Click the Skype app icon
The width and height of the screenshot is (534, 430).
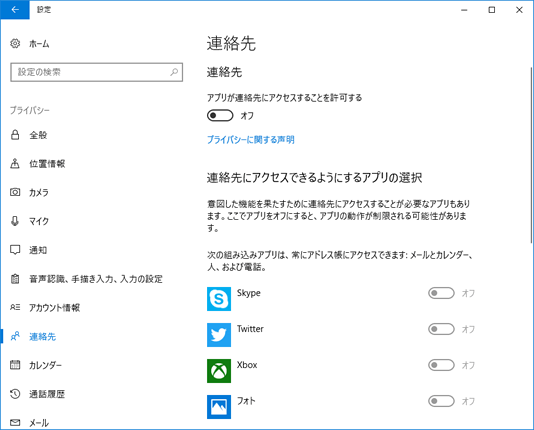[219, 299]
